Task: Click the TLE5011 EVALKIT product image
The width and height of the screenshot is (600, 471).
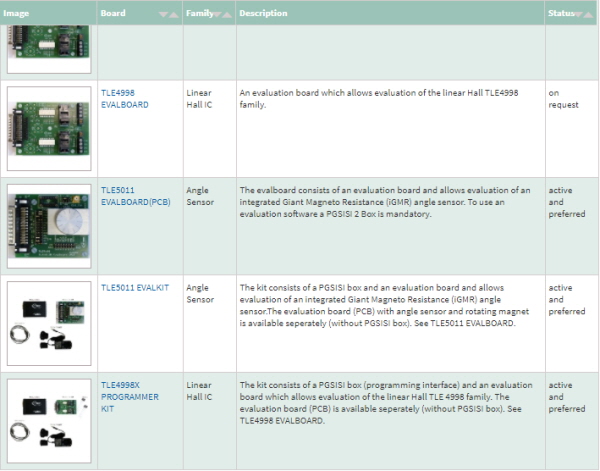Action: (49, 323)
